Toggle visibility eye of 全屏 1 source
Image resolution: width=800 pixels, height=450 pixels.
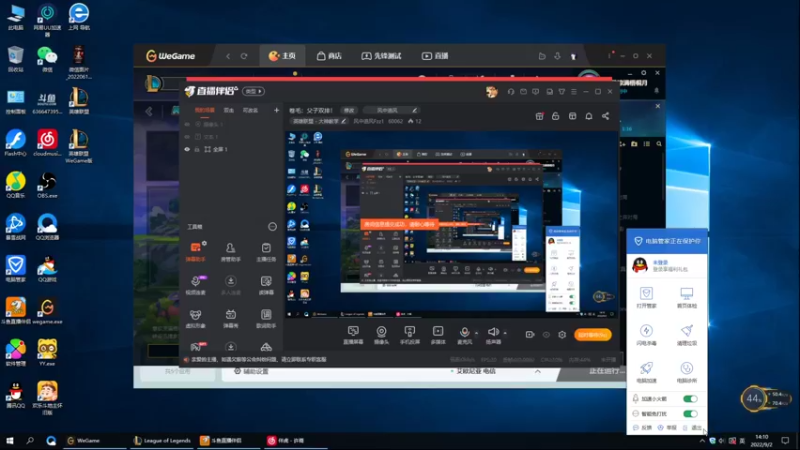coord(187,149)
